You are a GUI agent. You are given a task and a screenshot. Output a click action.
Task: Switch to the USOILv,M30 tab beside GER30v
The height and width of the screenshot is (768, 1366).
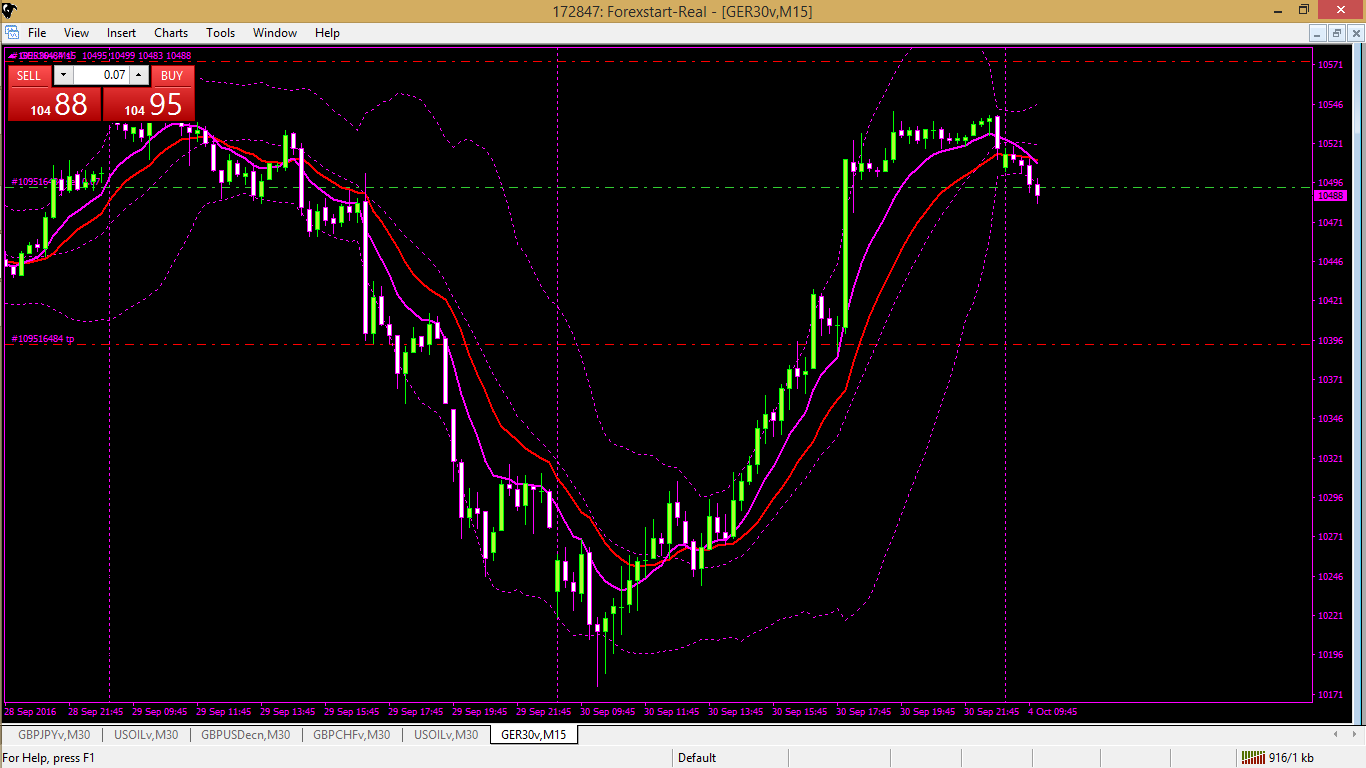click(x=445, y=735)
